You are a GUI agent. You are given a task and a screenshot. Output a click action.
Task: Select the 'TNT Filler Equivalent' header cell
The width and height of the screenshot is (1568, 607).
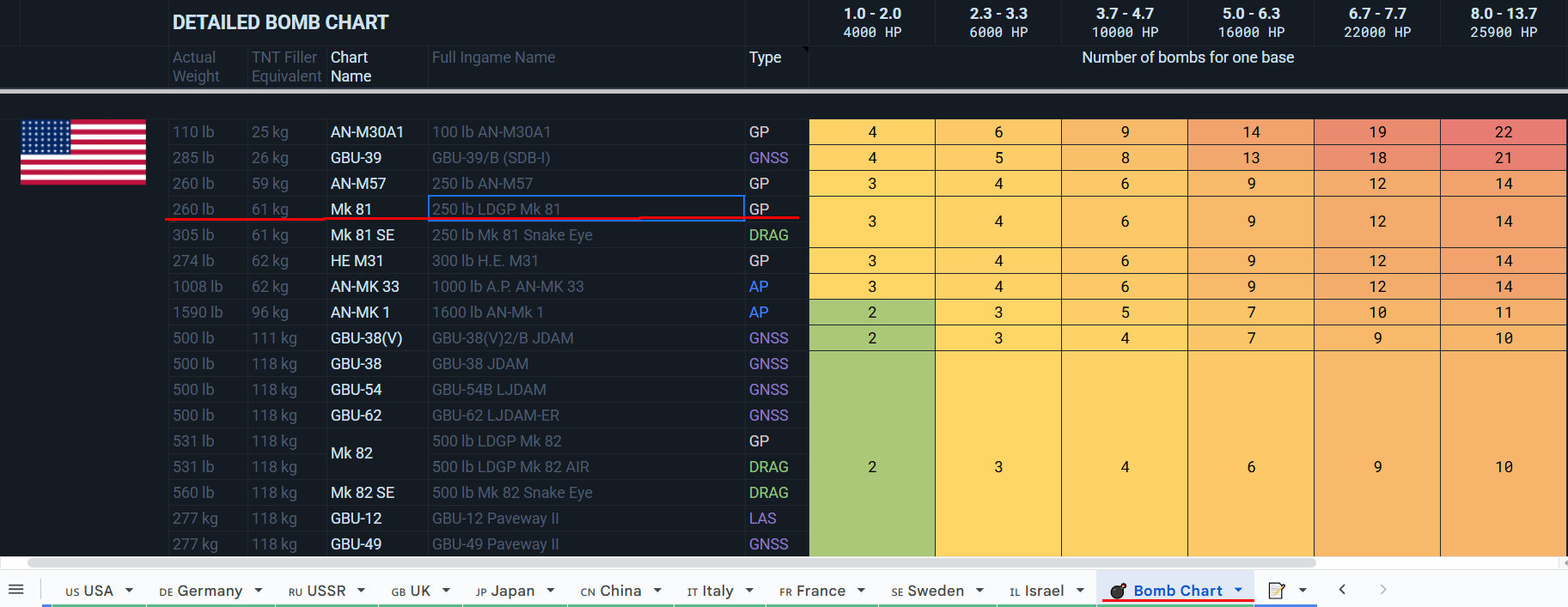pyautogui.click(x=287, y=67)
